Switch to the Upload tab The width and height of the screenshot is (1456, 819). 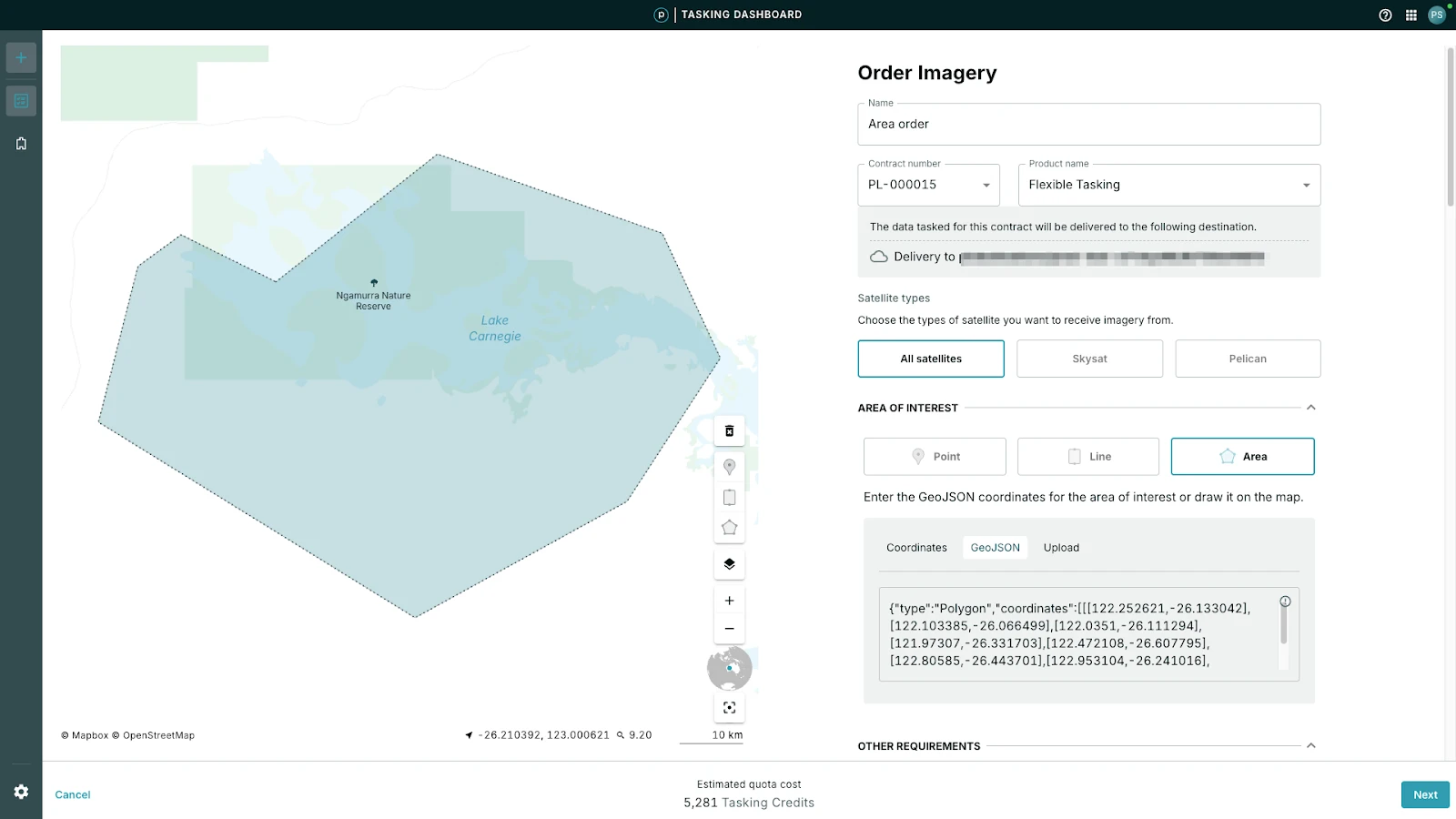pos(1061,548)
